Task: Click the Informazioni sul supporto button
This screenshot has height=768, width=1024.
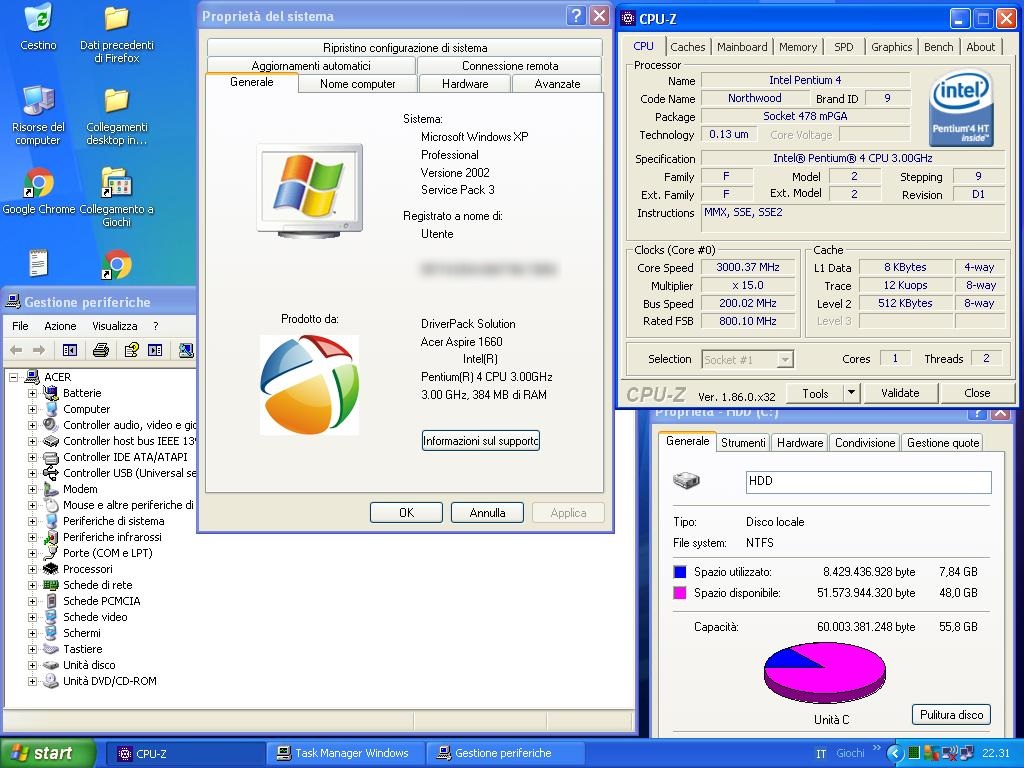Action: pos(480,441)
